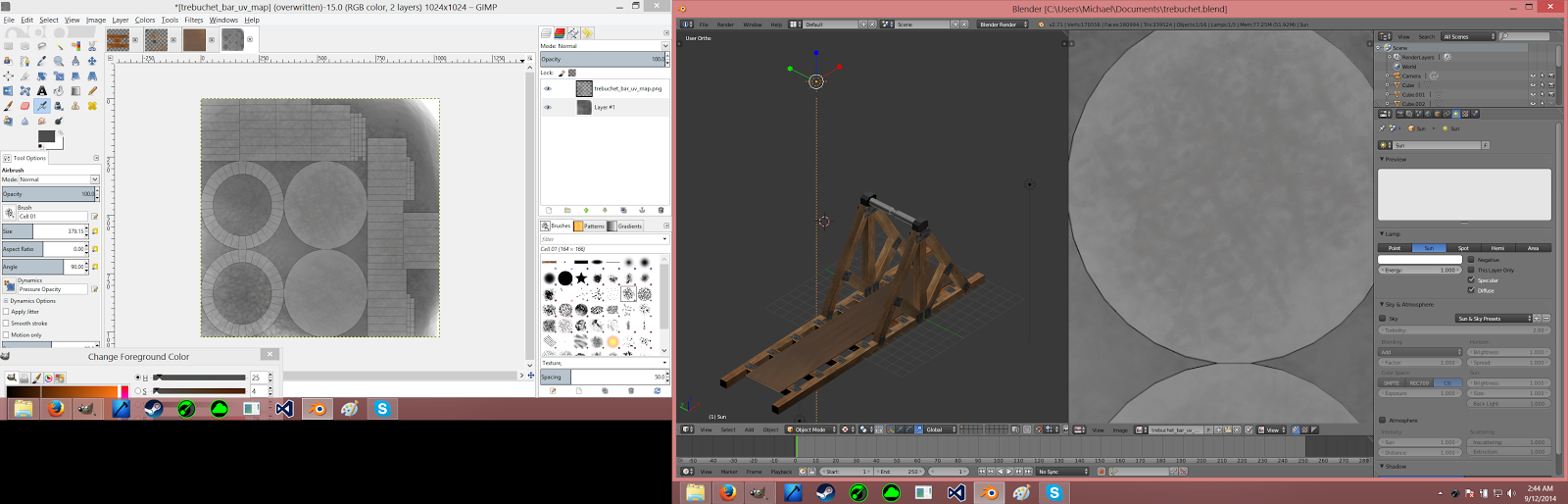Select the Rectangle Select tool in GIMP

(8, 46)
